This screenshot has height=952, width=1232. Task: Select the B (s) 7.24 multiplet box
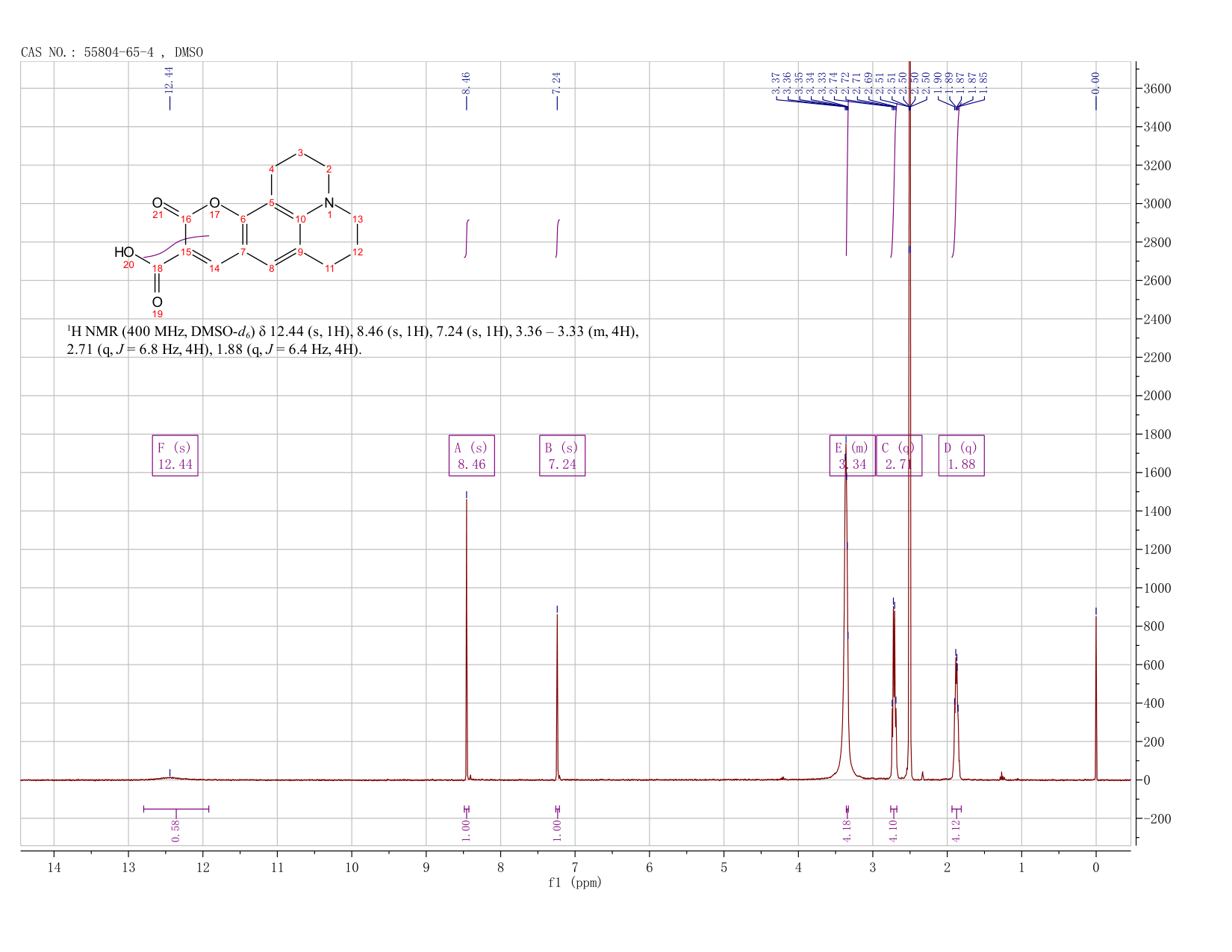coord(562,455)
